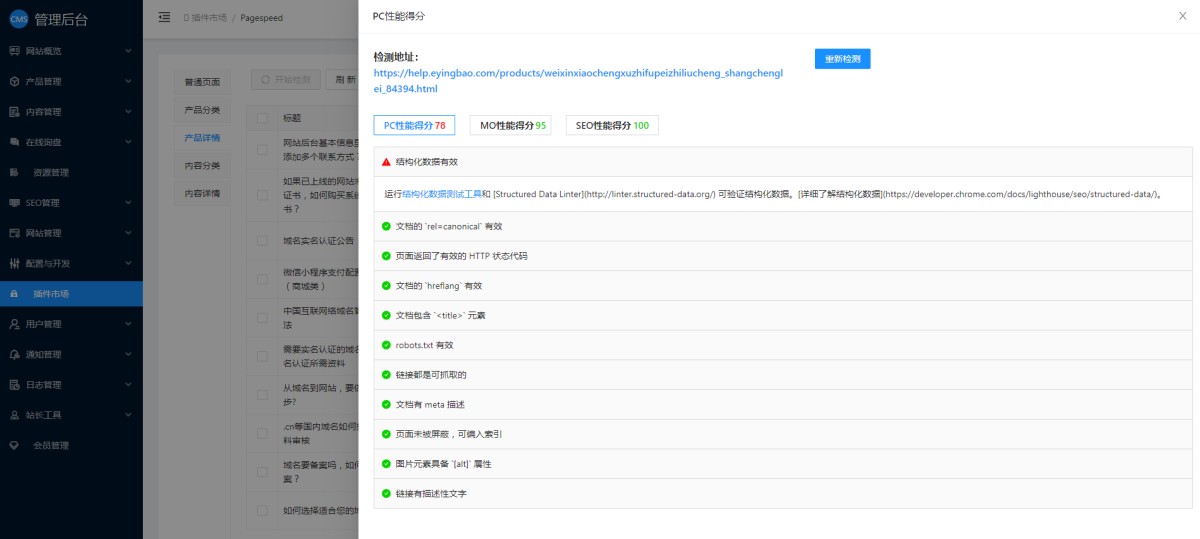This screenshot has width=1200, height=539.
Task: Click the 产品管理 cube icon in the sidebar
Action: pyautogui.click(x=14, y=81)
